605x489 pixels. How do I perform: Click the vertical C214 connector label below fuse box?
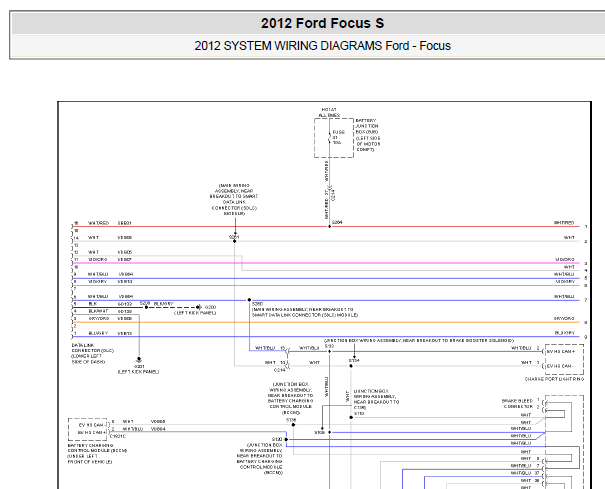pos(333,195)
